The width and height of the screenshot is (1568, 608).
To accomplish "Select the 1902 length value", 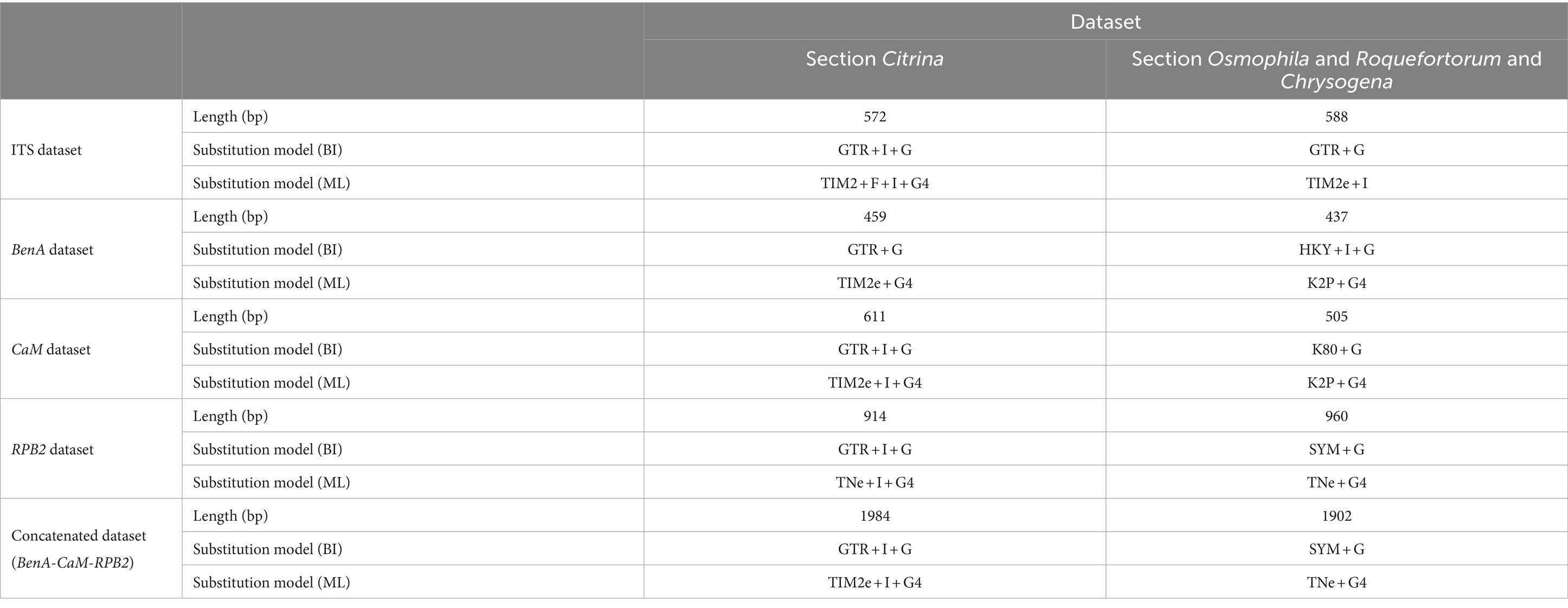I will click(1336, 516).
